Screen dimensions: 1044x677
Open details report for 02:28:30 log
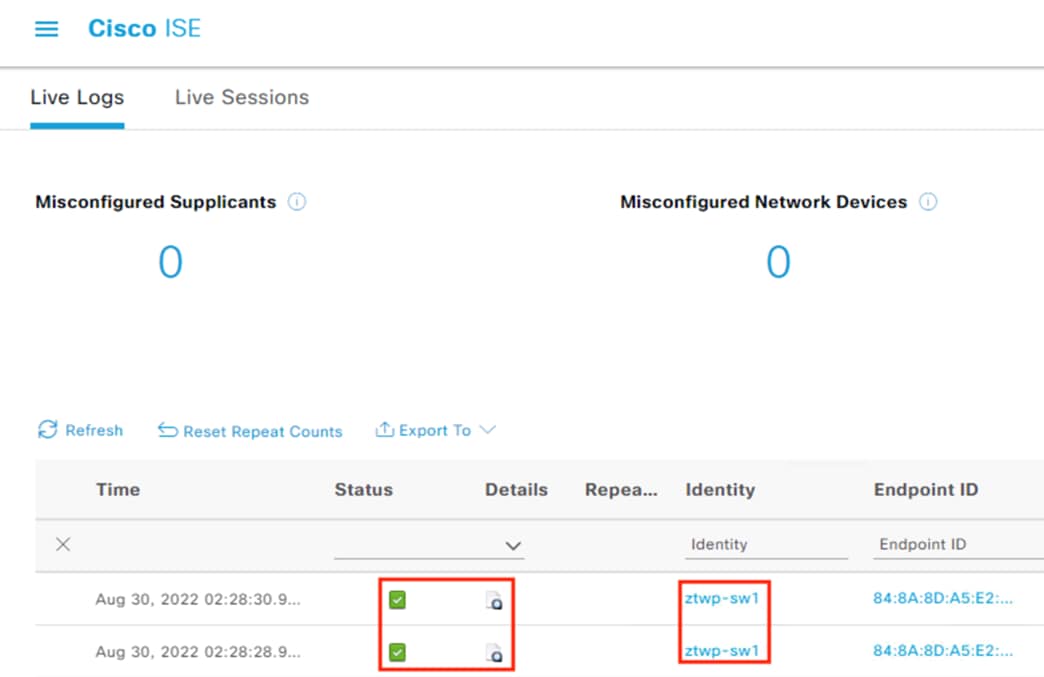coord(494,600)
